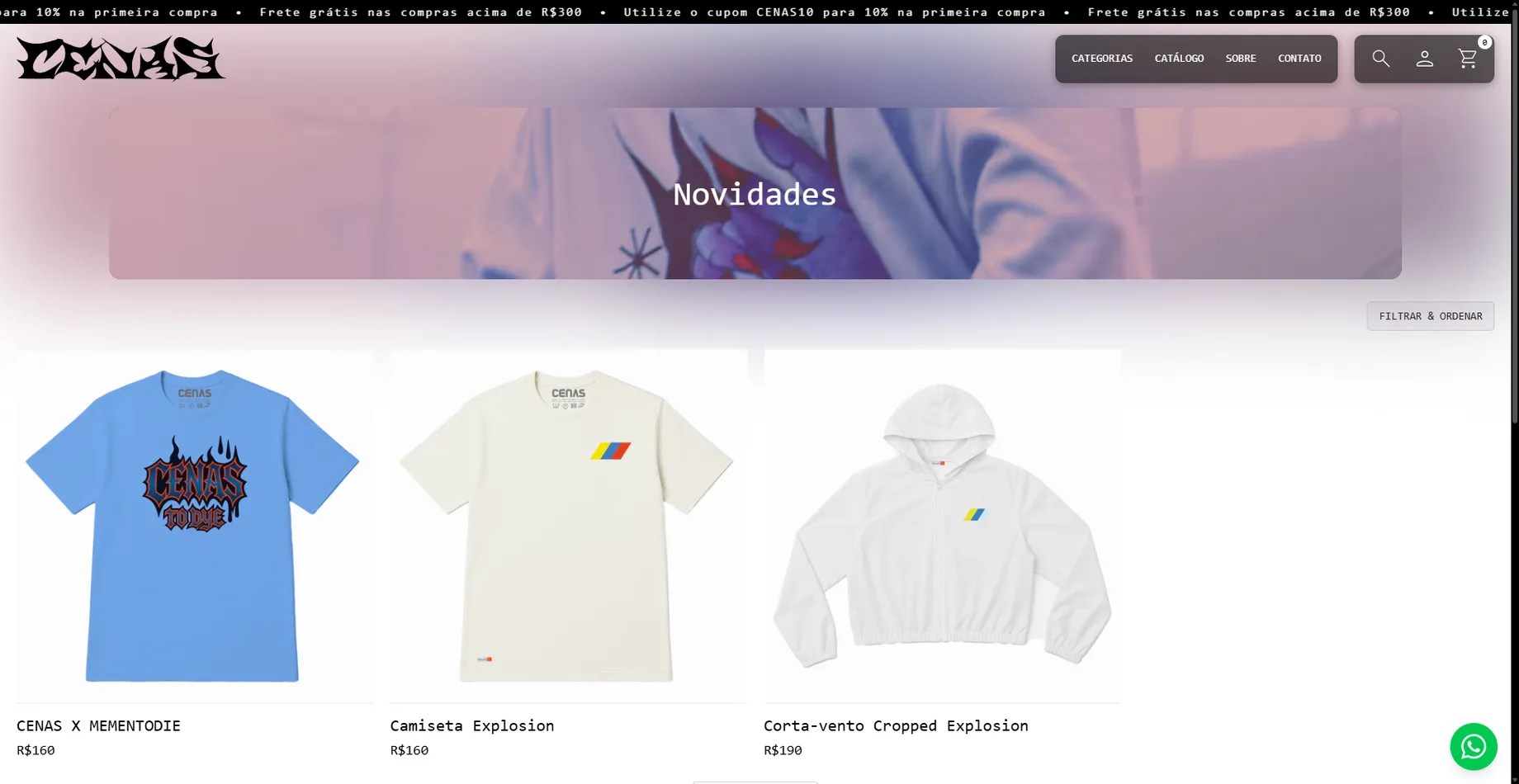
Task: Click the user account icon
Action: point(1424,59)
